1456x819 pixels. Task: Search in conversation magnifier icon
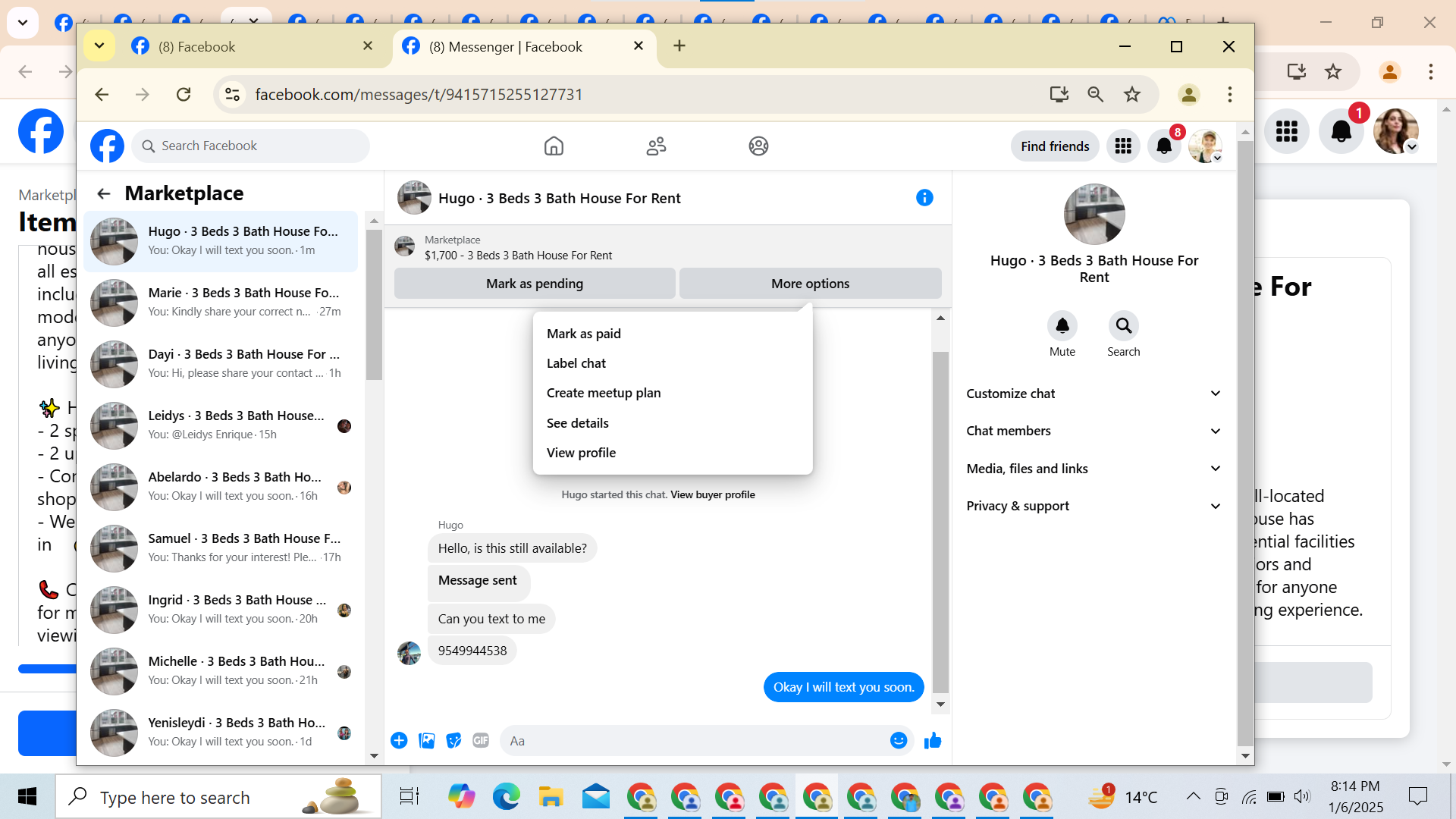click(x=1123, y=326)
